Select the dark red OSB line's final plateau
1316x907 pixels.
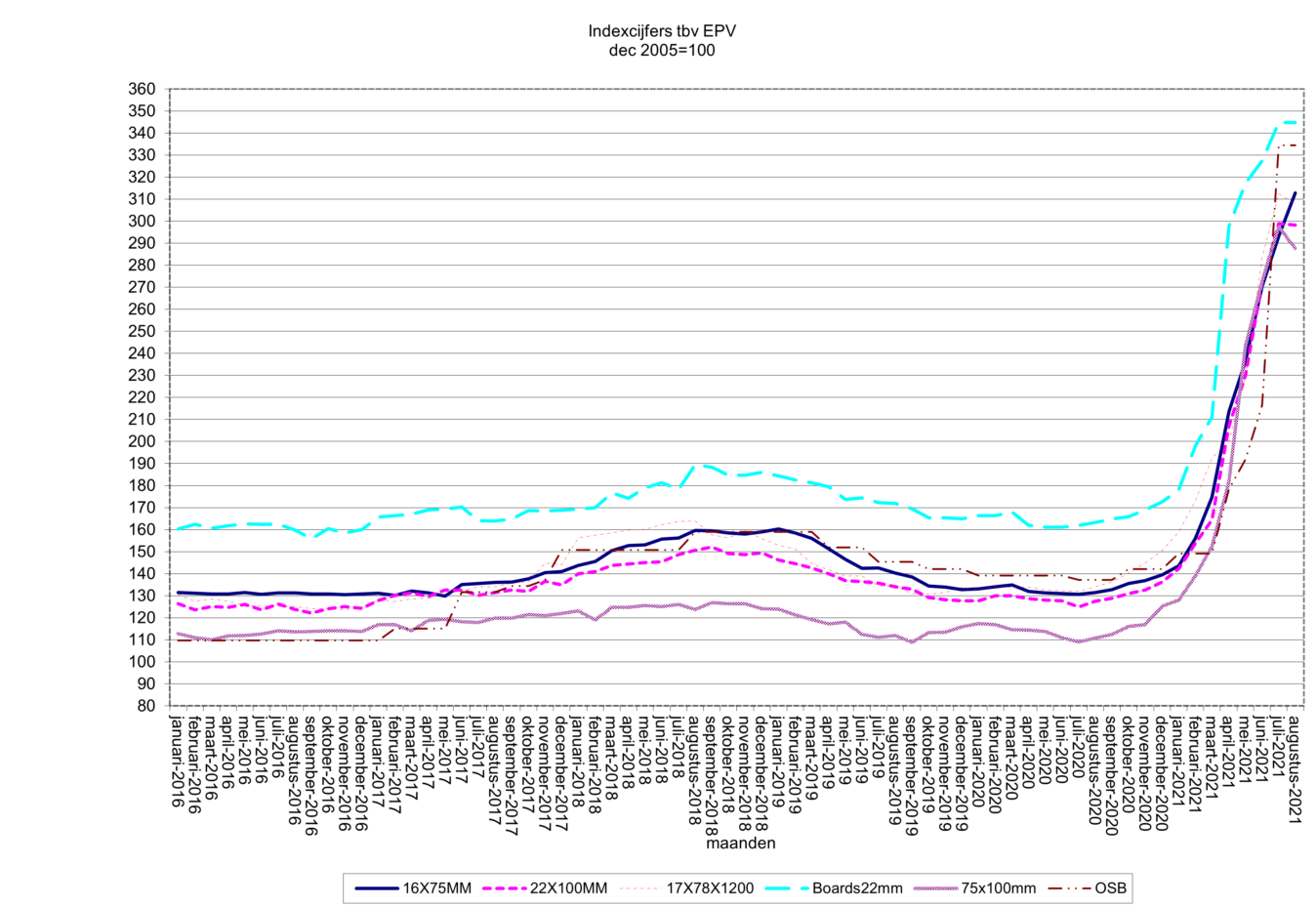coord(1288,145)
